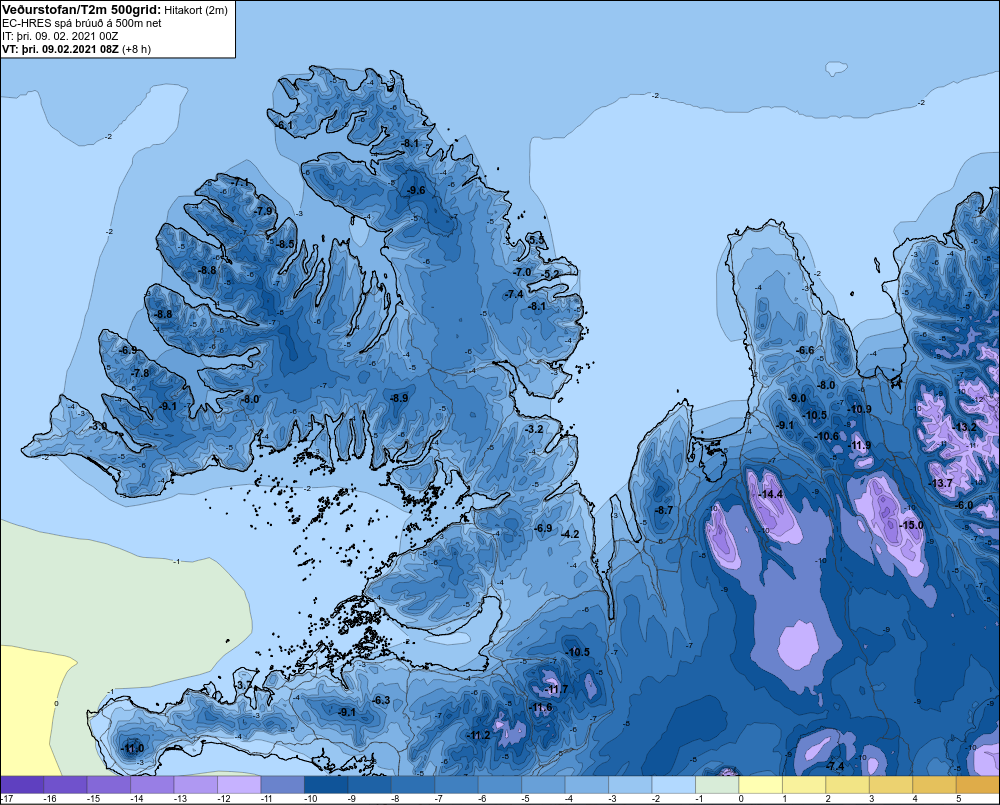Click the -14.4 temperature label
The height and width of the screenshot is (805, 1000).
[770, 494]
